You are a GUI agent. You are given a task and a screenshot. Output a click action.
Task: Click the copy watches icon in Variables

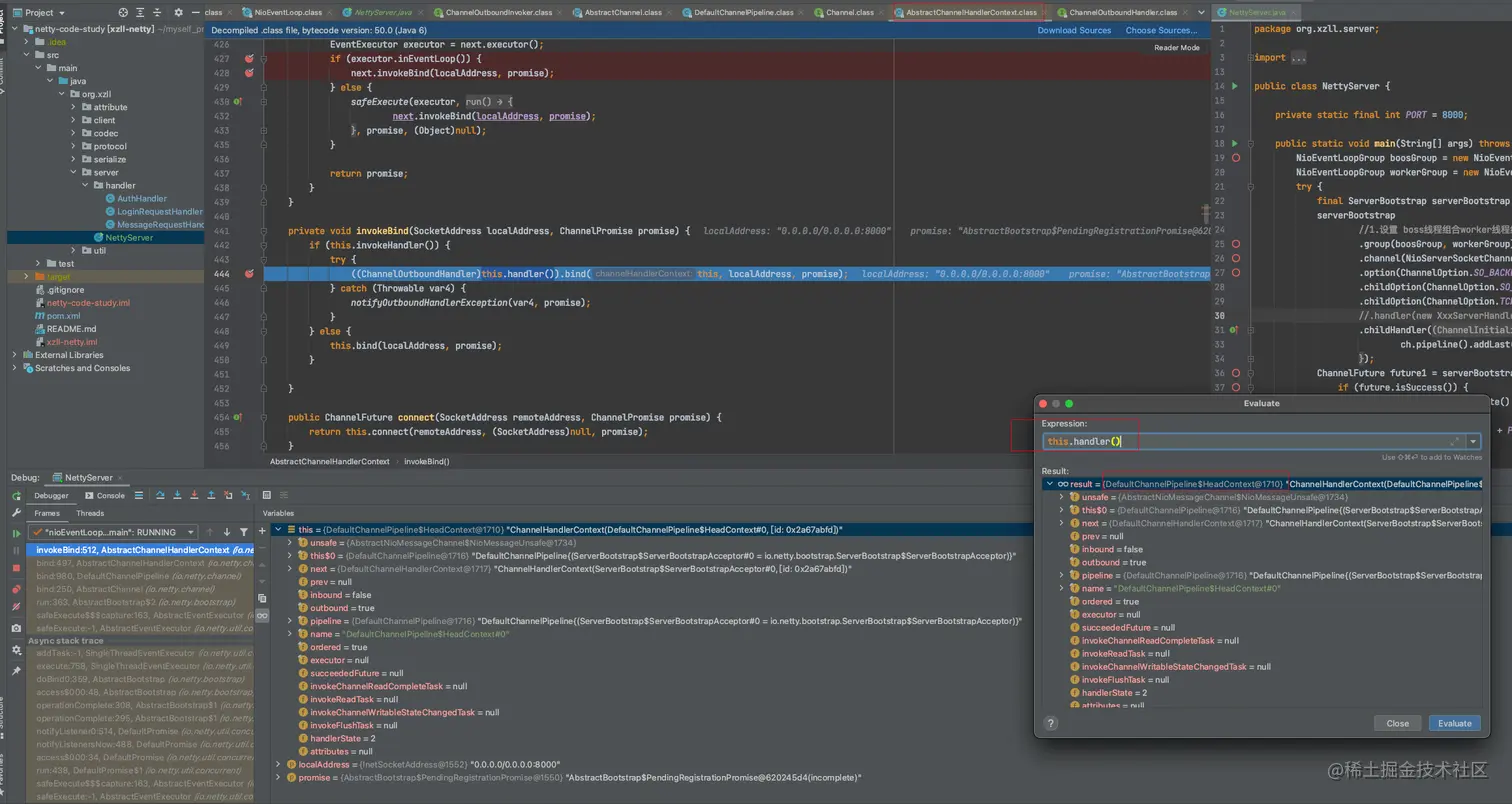tap(262, 598)
